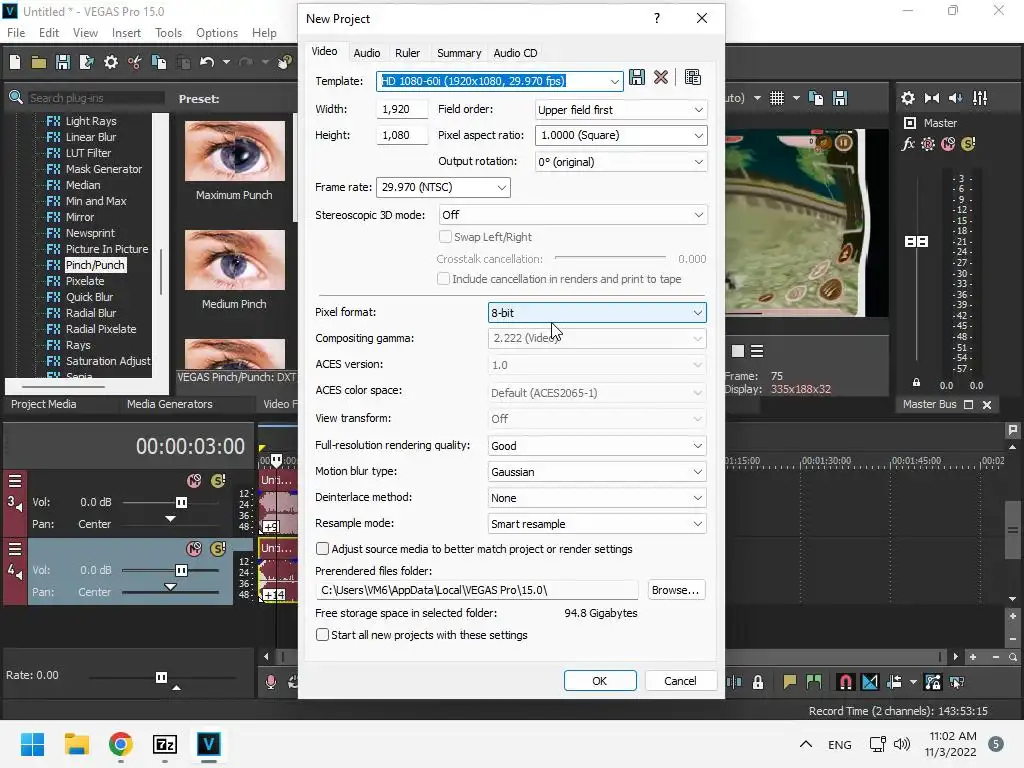Open the Resample mode dropdown
Viewport: 1024px width, 768px height.
pyautogui.click(x=597, y=524)
